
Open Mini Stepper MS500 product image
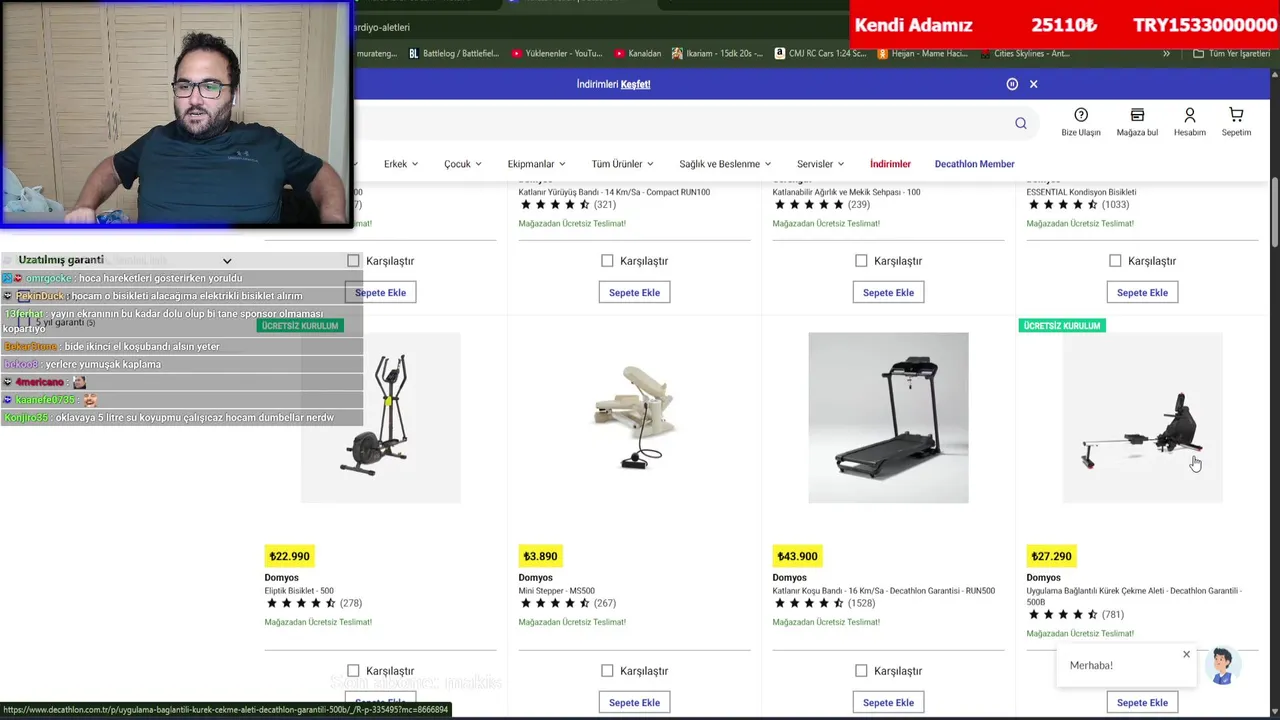(x=635, y=418)
